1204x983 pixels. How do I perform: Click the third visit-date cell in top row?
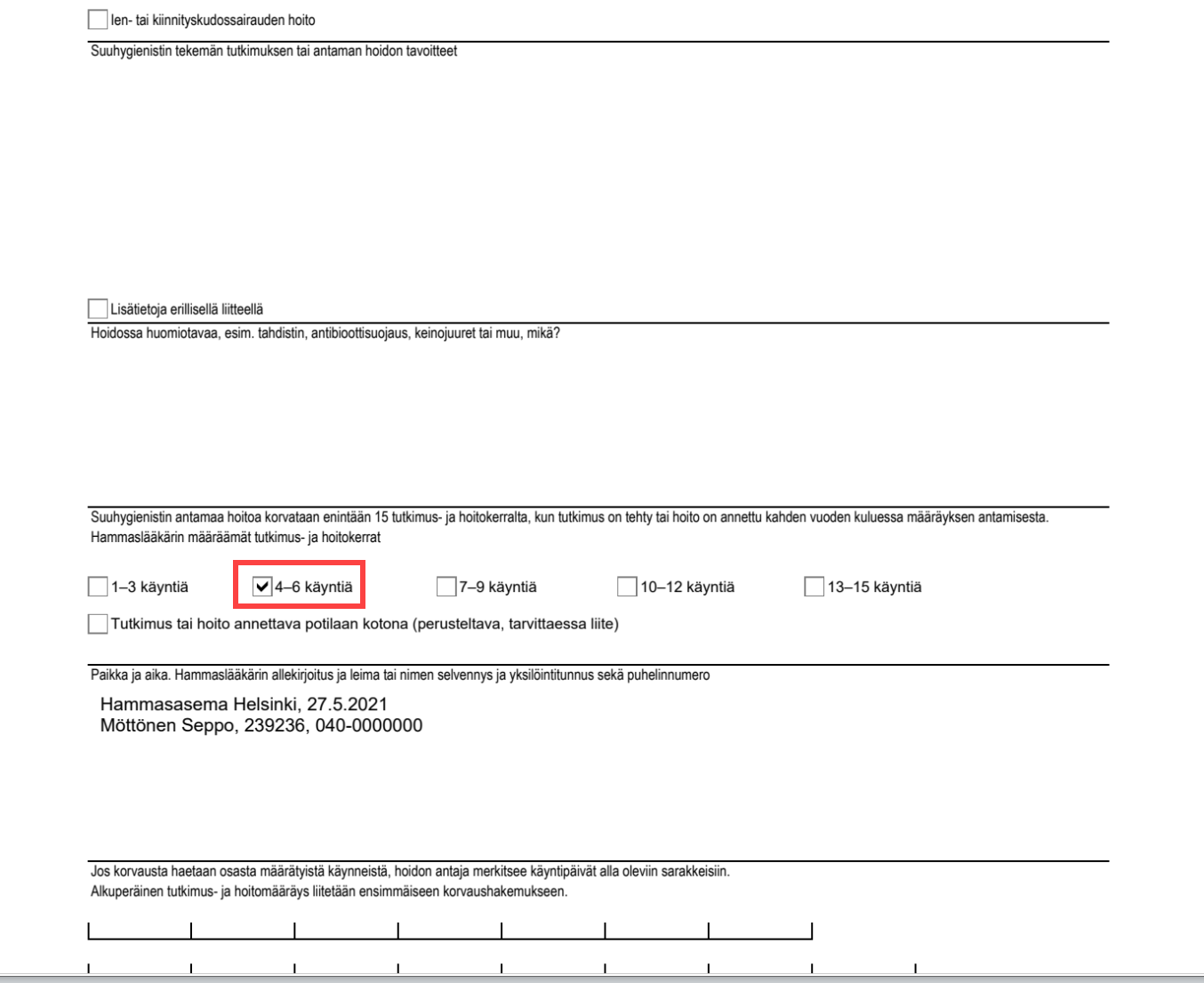point(346,926)
